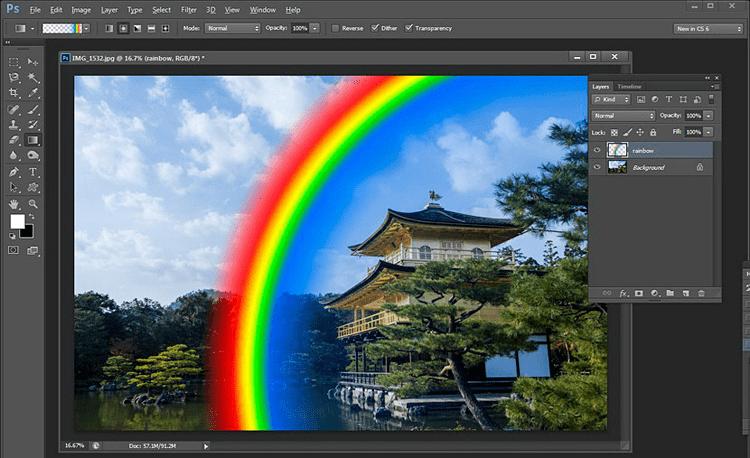Viewport: 750px width, 458px height.
Task: Select the rainbow layer thumbnail
Action: 617,150
